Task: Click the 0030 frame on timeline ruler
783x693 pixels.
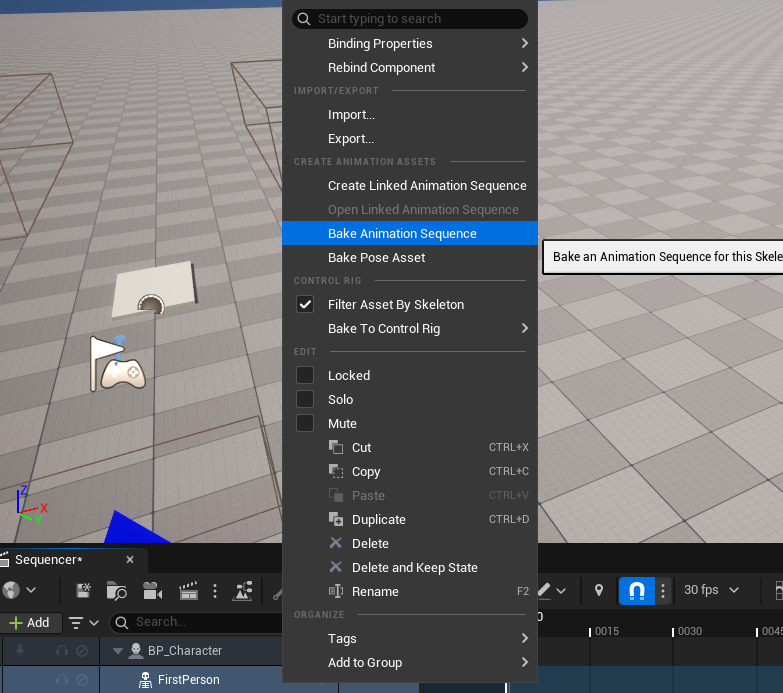Action: [690, 631]
